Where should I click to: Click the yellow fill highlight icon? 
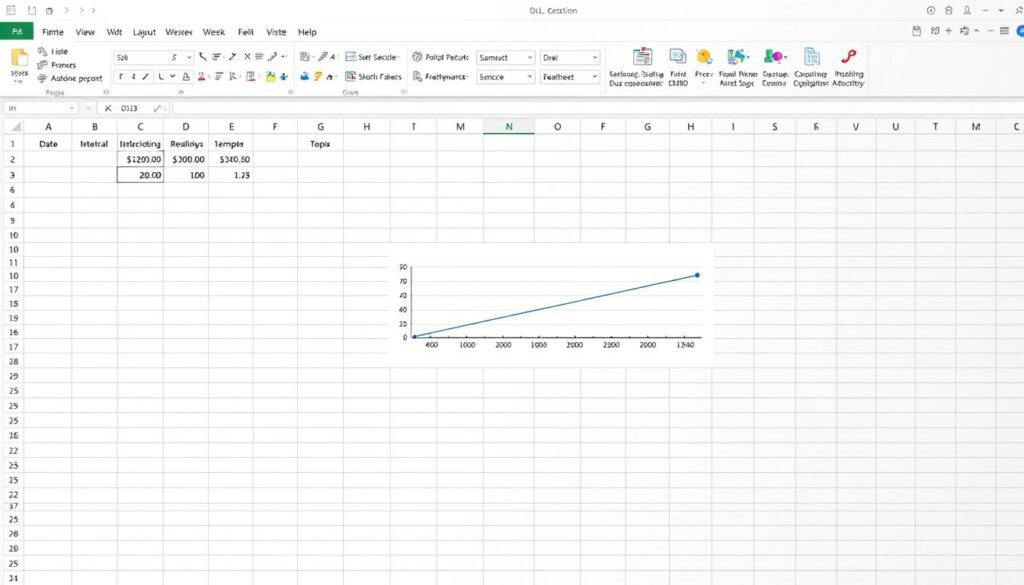click(x=270, y=76)
